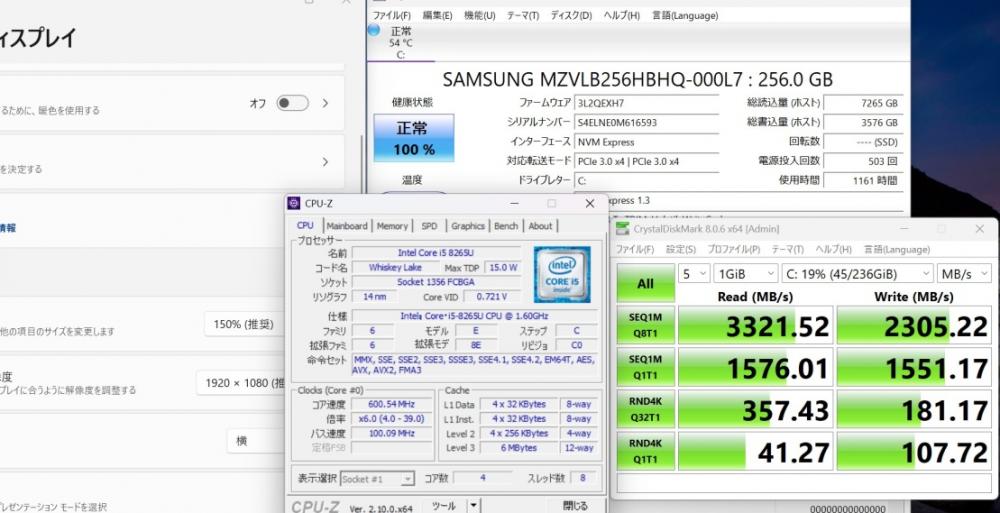Click the SAMSUNG MZVLB256HBHQ drive title
1000x513 pixels.
point(638,79)
